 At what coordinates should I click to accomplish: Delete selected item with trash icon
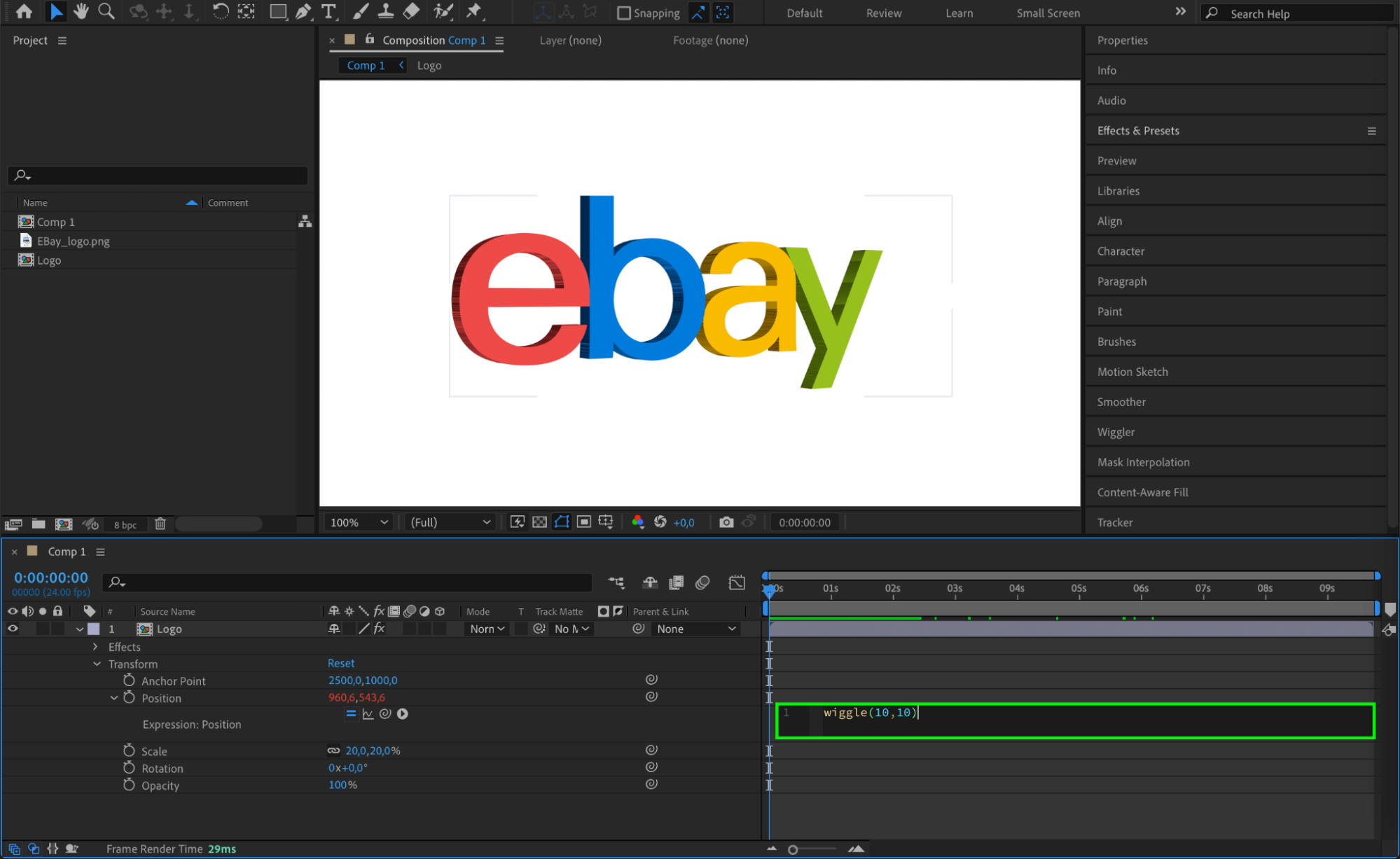pyautogui.click(x=160, y=524)
